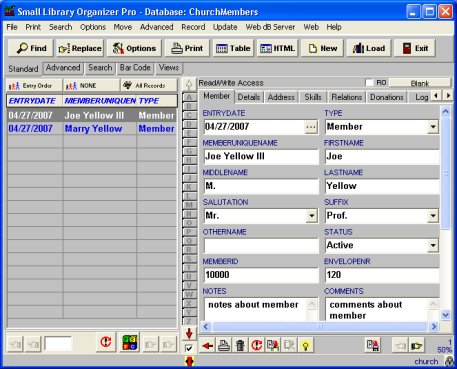Click the empty OTHERNAME input field
This screenshot has width=457, height=369.
[x=261, y=246]
